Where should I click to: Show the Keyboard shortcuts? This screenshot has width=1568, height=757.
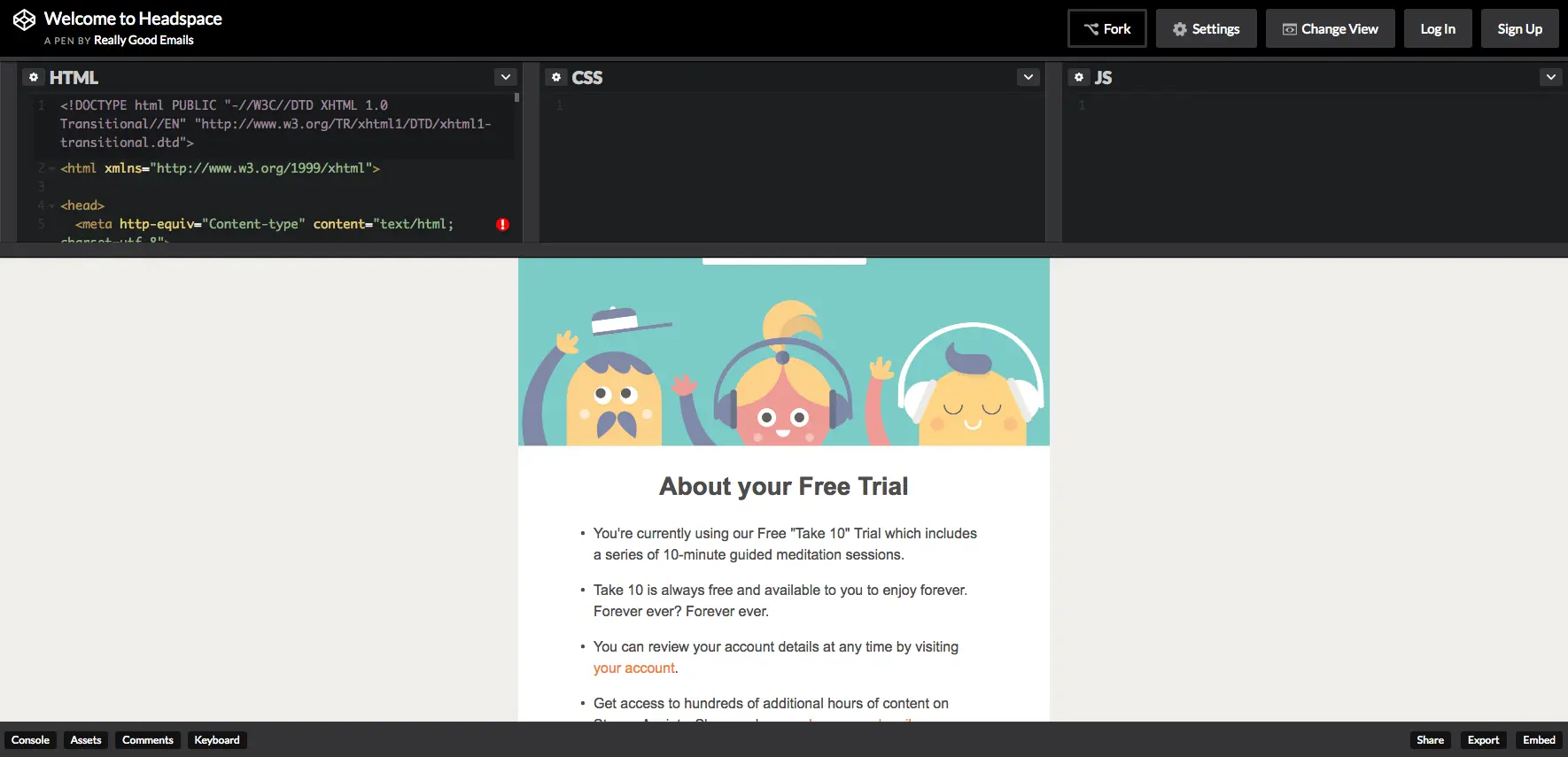[217, 740]
